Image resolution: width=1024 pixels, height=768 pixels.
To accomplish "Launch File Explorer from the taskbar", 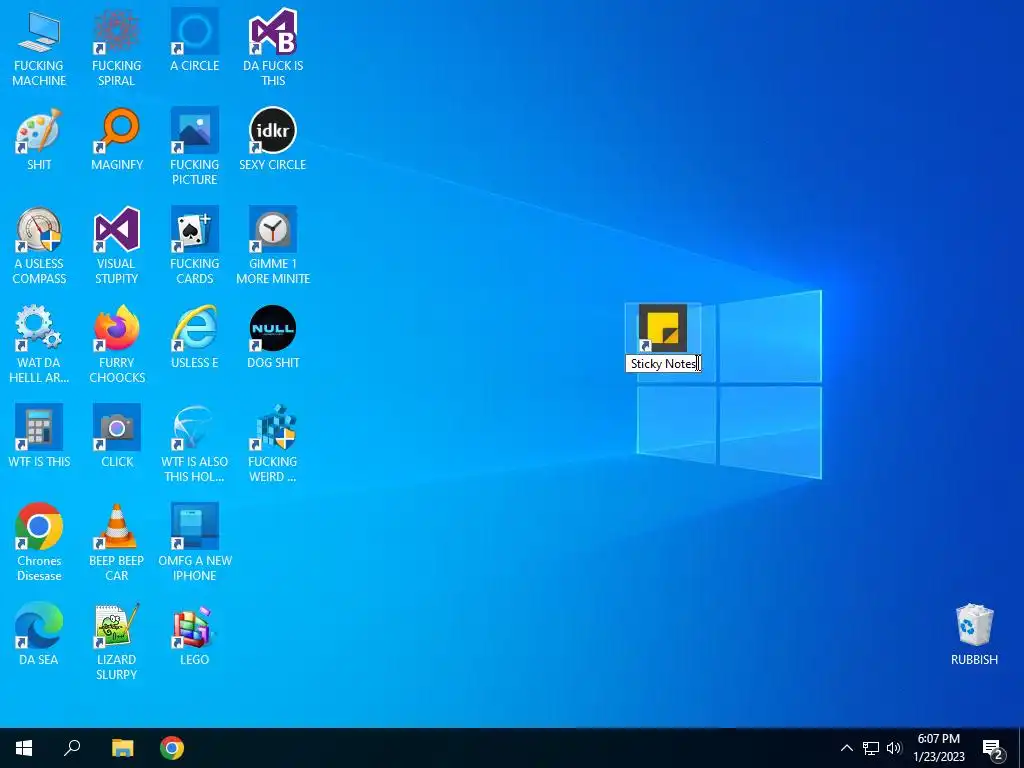I will click(x=122, y=748).
